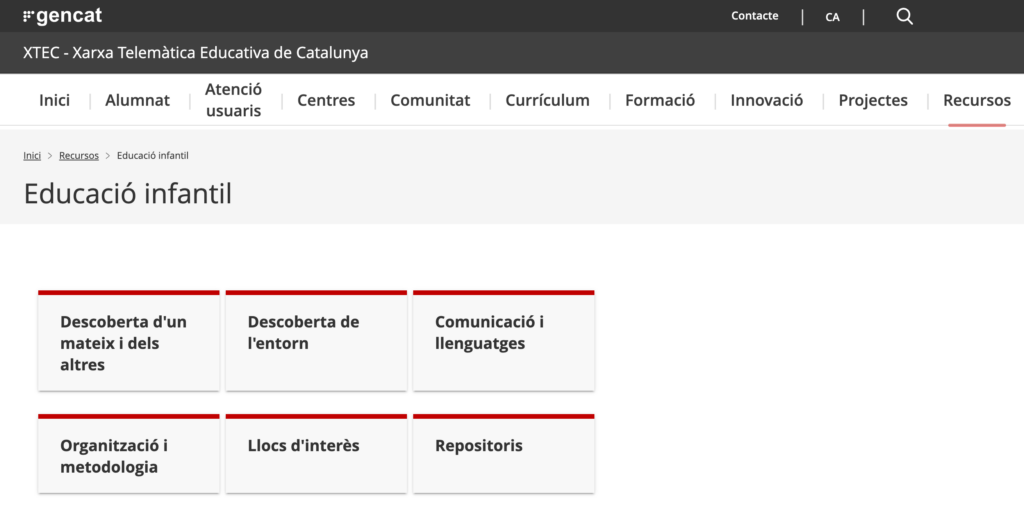Screen dimensions: 1024x530
Task: Go to the Alumnat menu
Action: tap(137, 100)
